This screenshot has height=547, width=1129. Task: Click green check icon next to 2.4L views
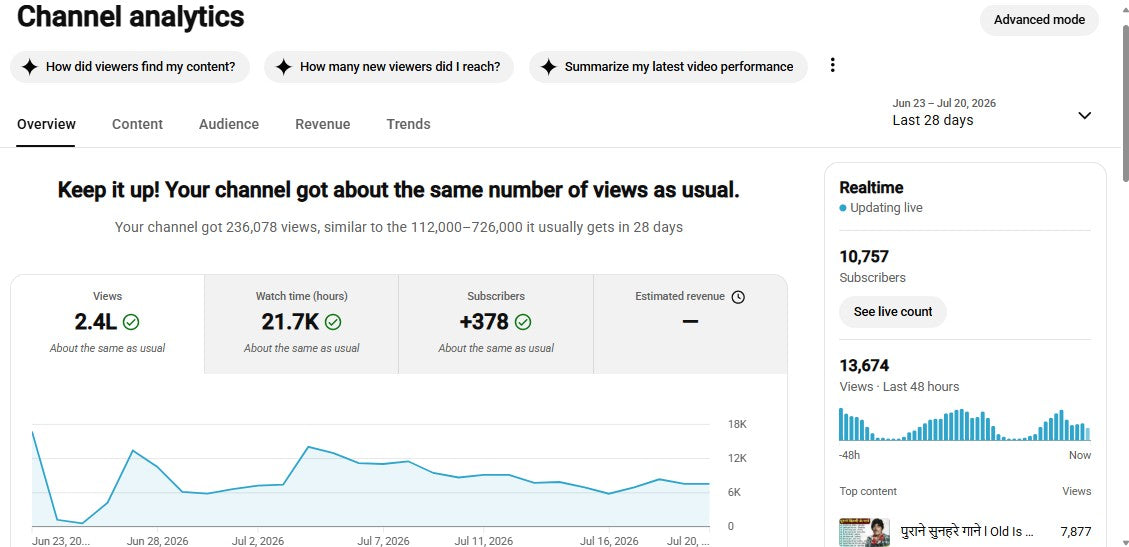pos(131,322)
